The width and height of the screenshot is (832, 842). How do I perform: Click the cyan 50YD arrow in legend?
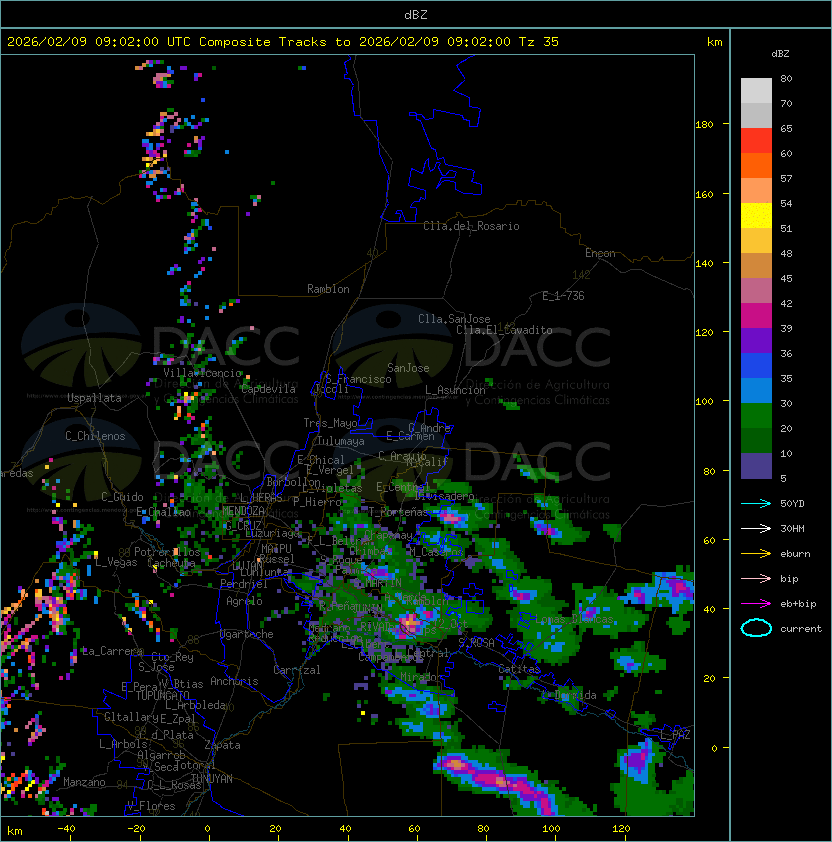(756, 503)
